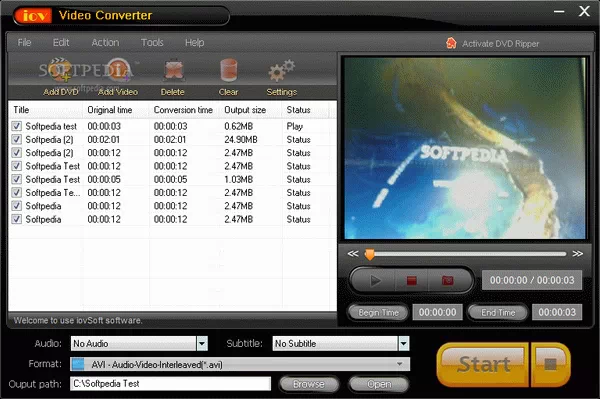Image resolution: width=600 pixels, height=399 pixels.
Task: Click the Open button
Action: pyautogui.click(x=379, y=384)
